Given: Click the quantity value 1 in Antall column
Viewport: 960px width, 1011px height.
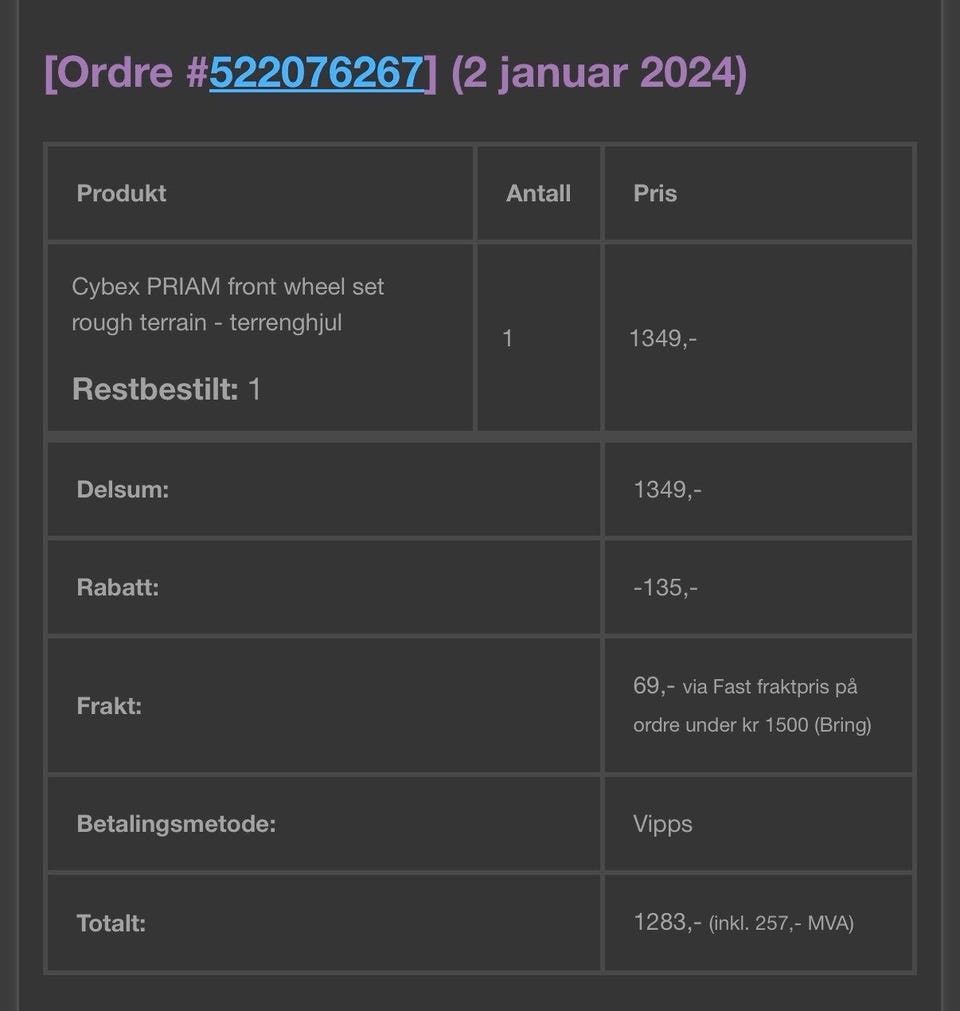Looking at the screenshot, I should coord(508,338).
